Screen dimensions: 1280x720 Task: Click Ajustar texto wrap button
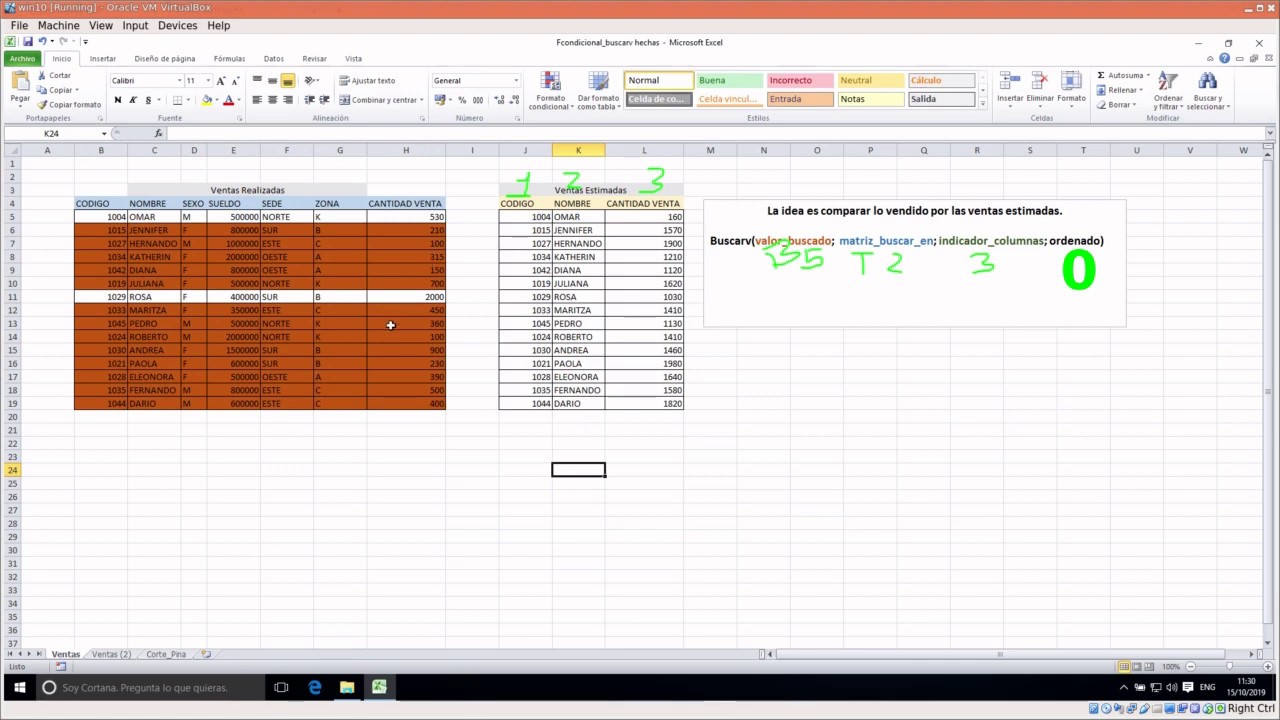[367, 81]
